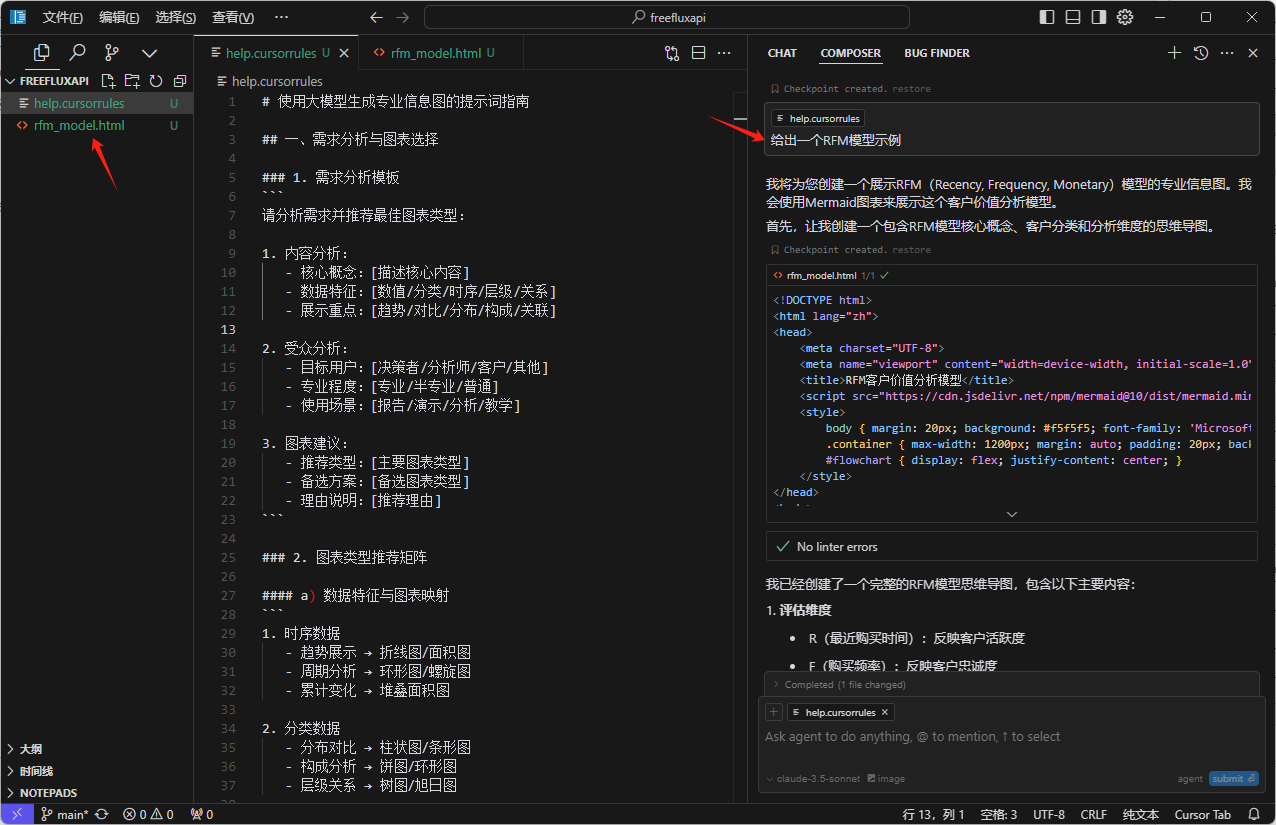Click the freefluxapi command search box

pos(667,17)
